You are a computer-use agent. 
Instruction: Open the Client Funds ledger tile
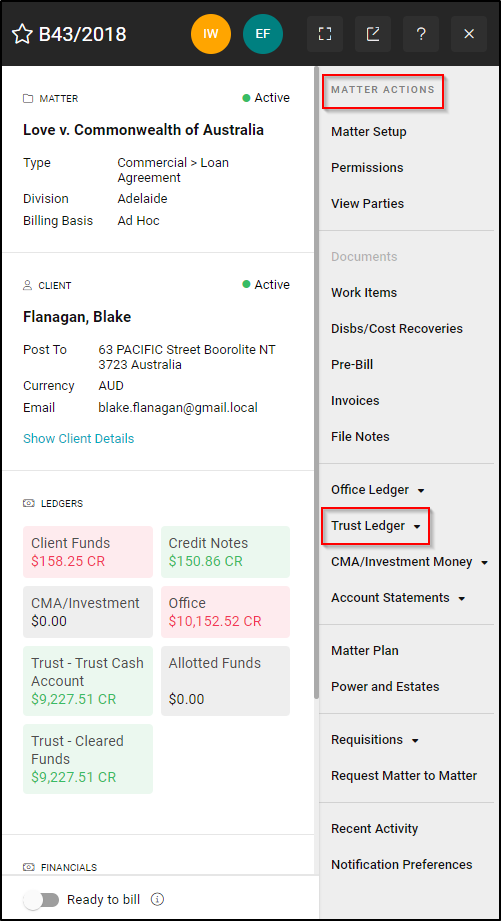click(x=88, y=552)
